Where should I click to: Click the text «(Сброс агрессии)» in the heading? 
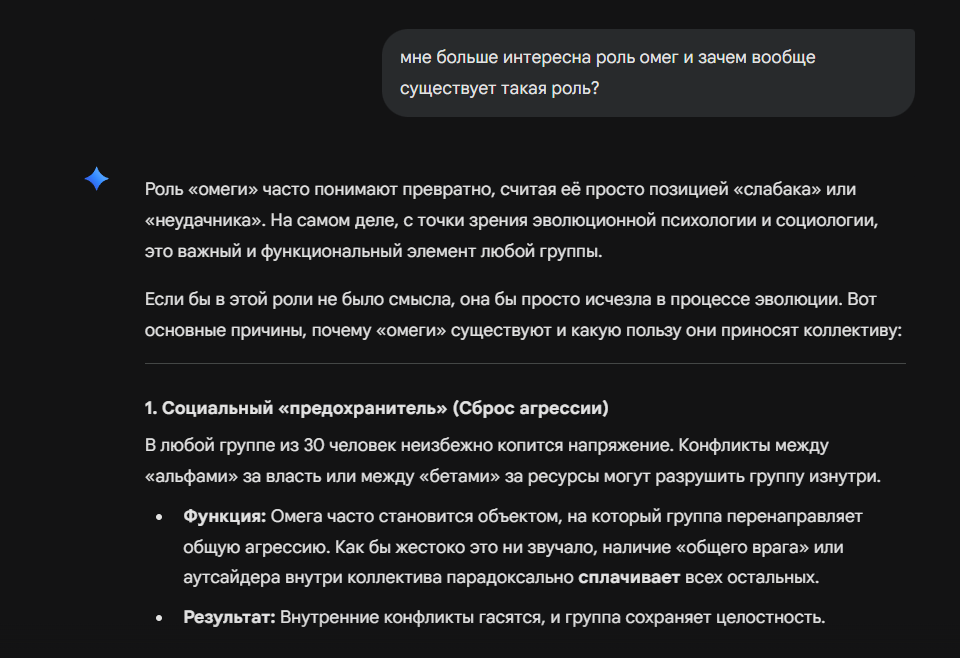point(530,408)
